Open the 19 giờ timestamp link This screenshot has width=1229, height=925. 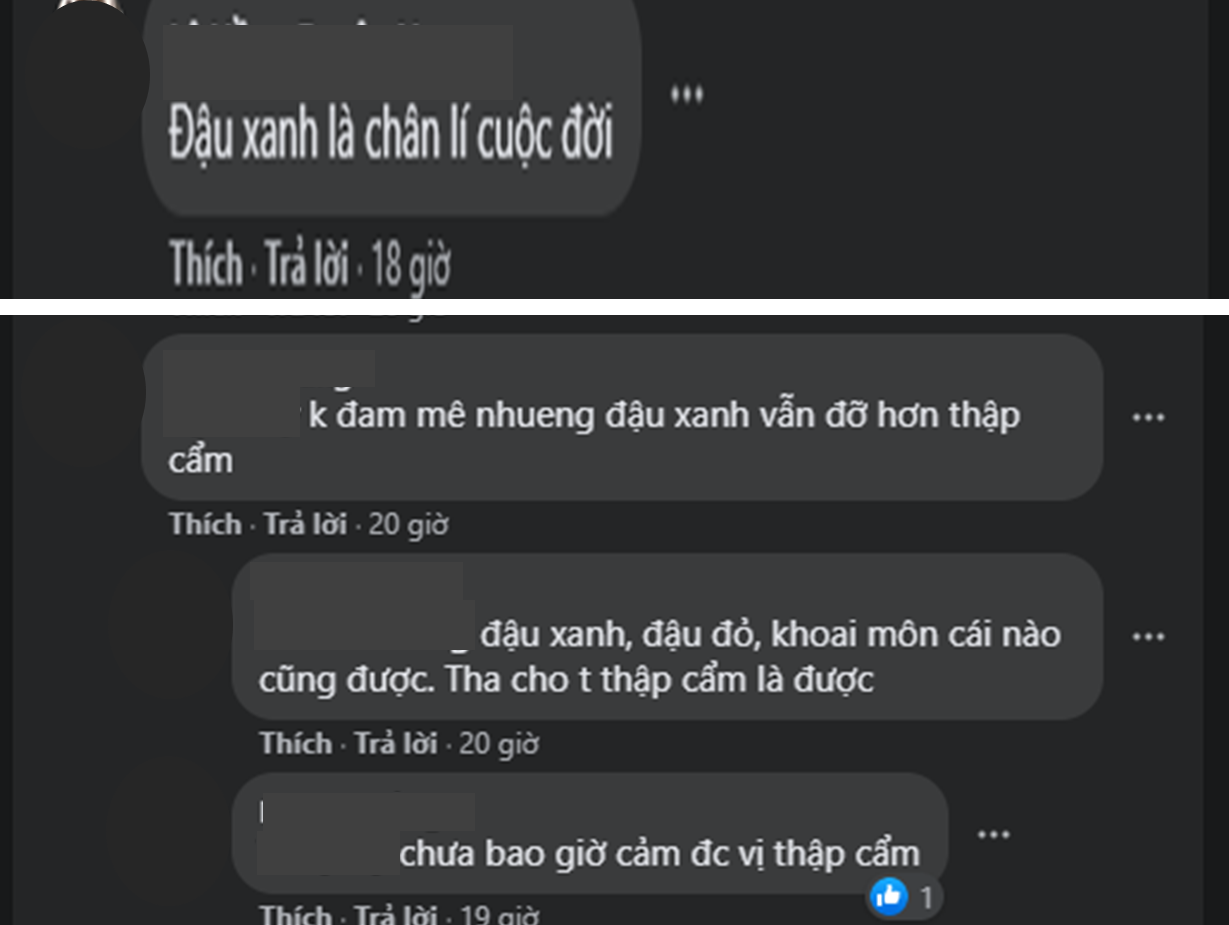tap(499, 915)
